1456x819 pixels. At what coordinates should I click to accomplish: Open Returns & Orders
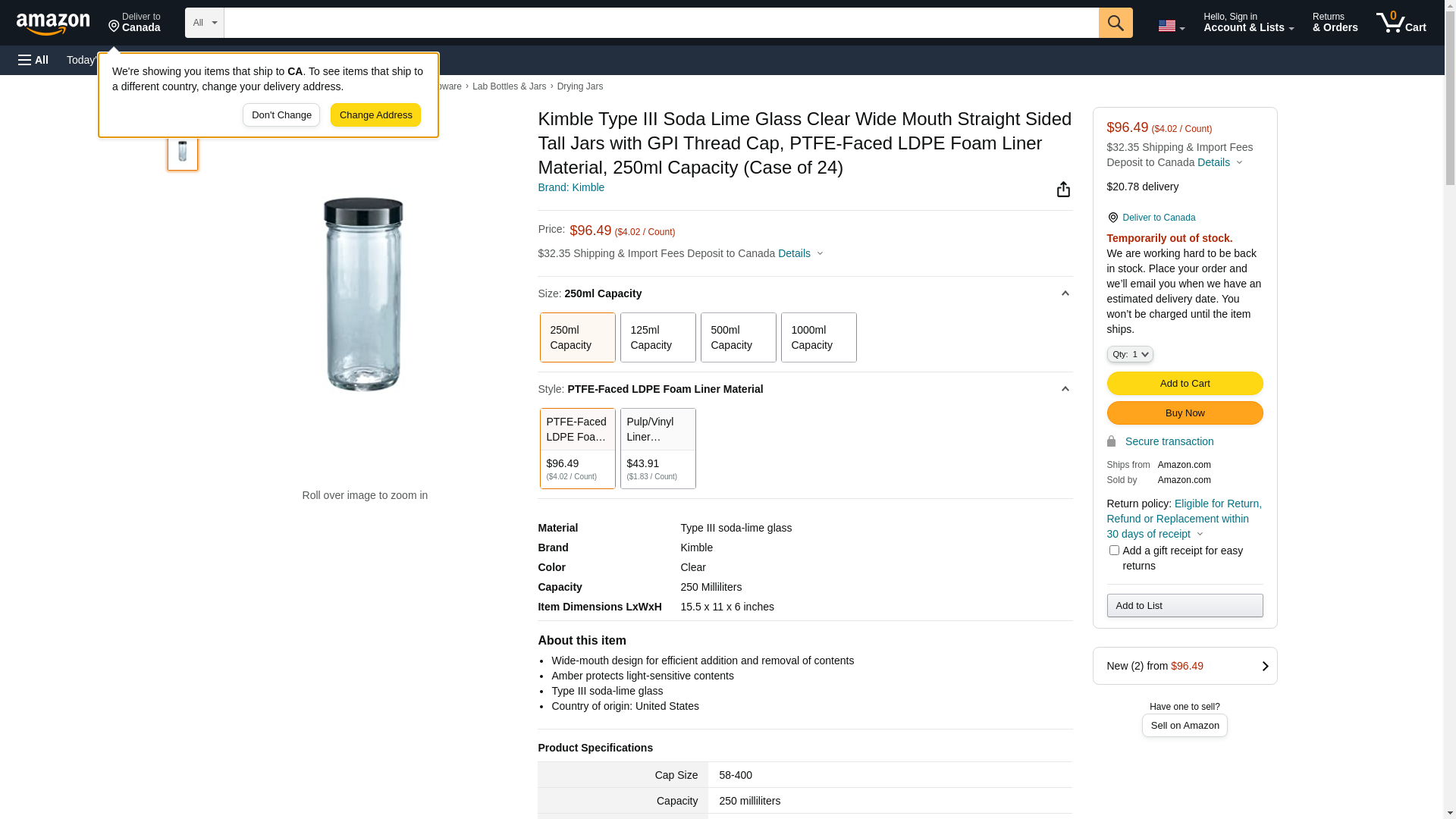pos(1335,23)
